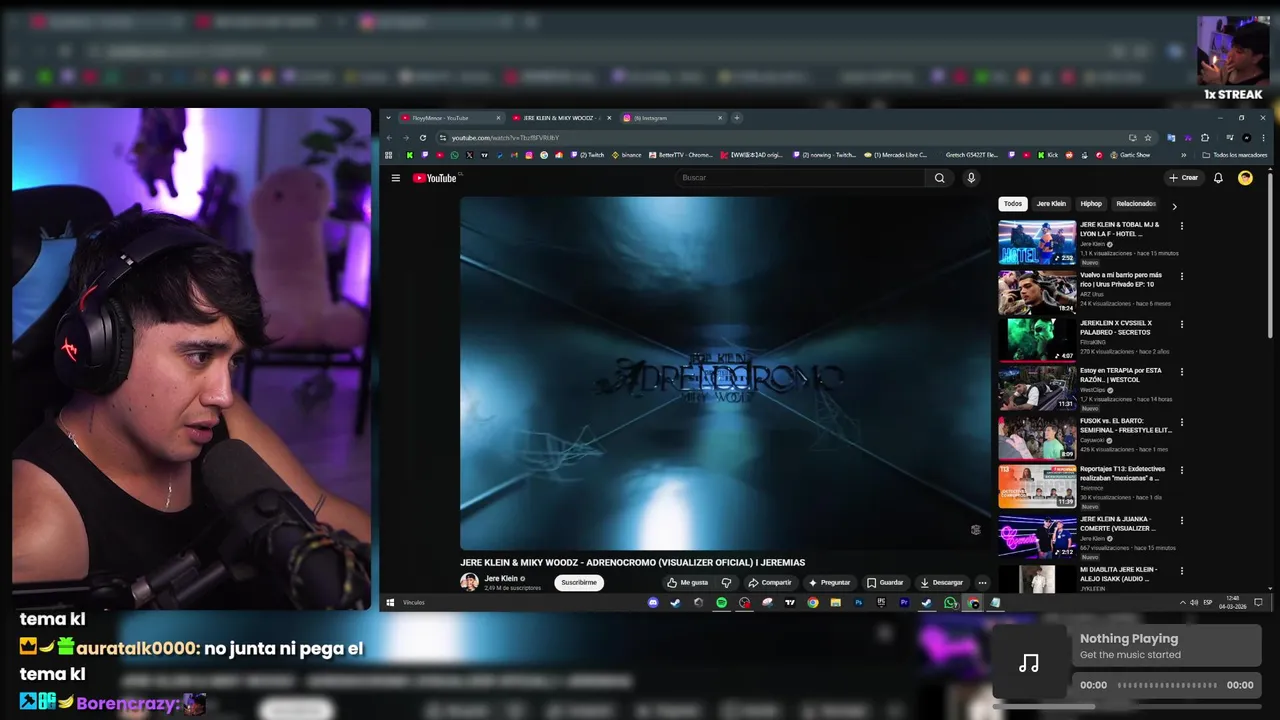This screenshot has width=1280, height=720.
Task: Bookmark this page with the star icon
Action: 1148,138
